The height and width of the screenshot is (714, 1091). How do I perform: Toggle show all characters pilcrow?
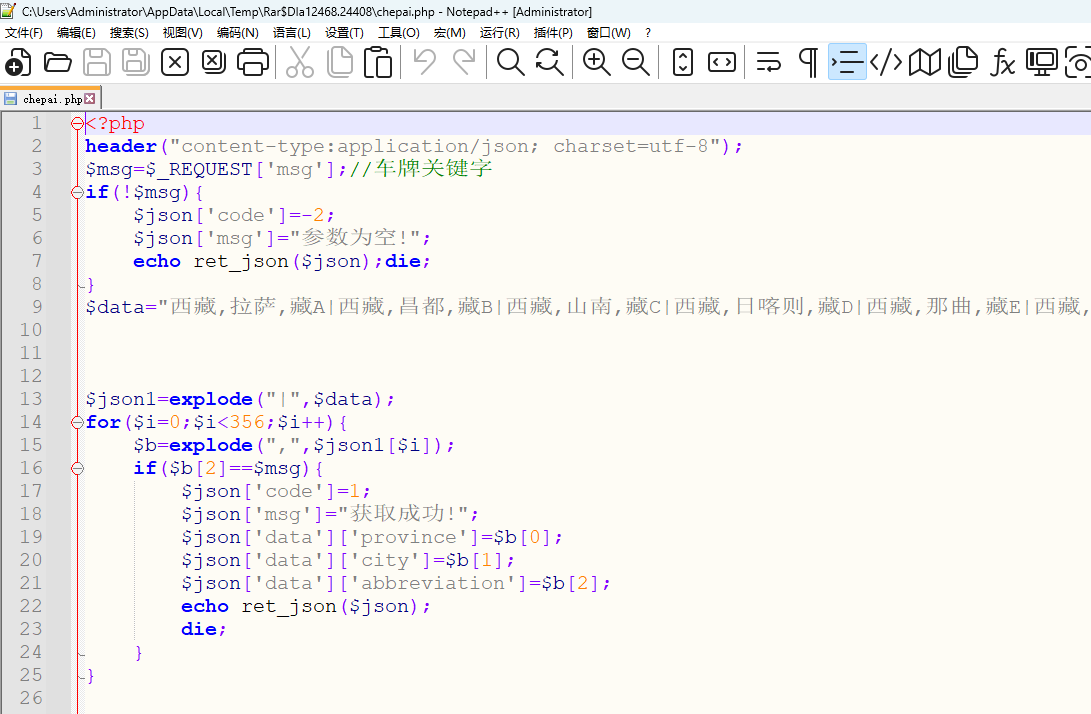click(x=808, y=63)
